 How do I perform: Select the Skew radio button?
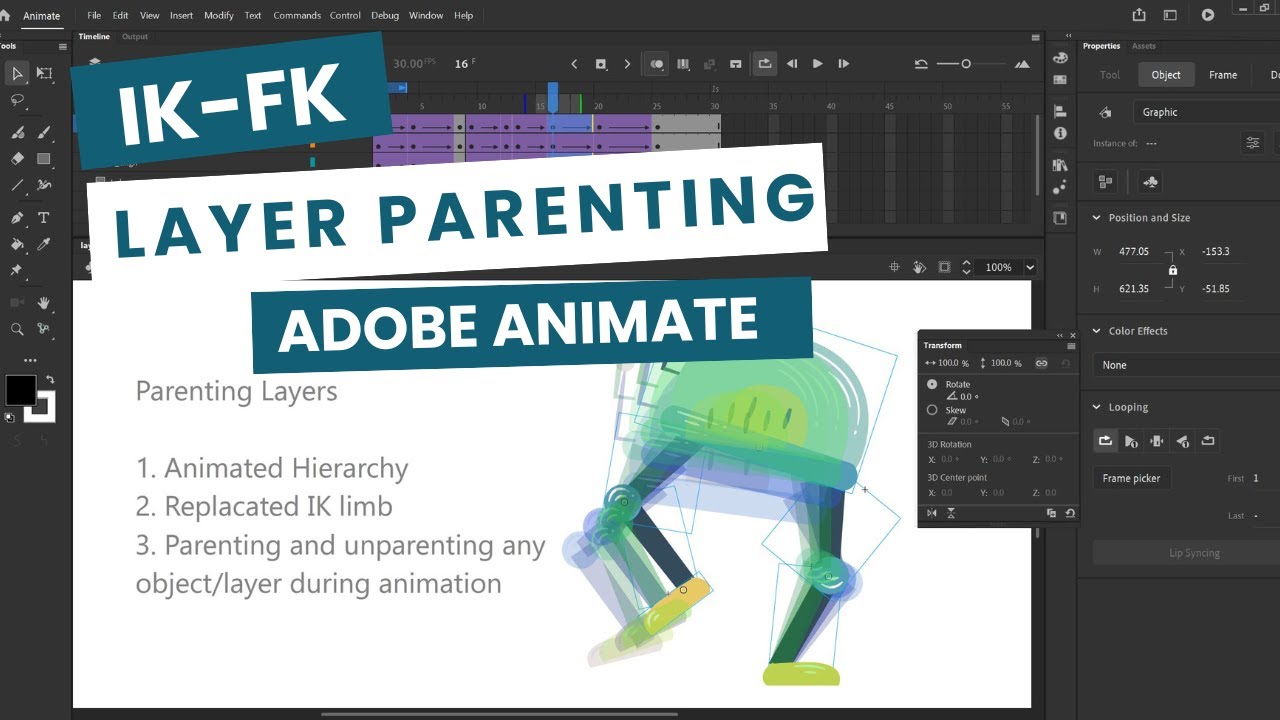(932, 410)
